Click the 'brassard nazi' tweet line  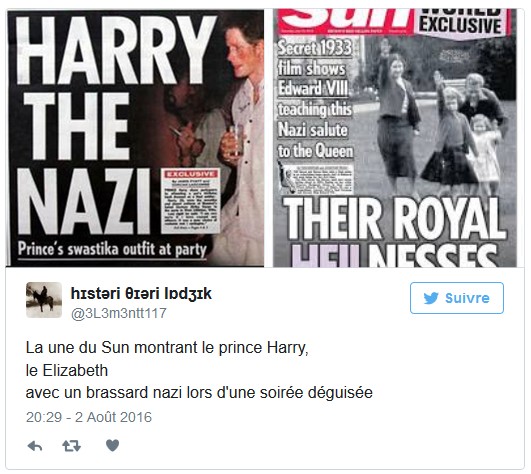[199, 393]
